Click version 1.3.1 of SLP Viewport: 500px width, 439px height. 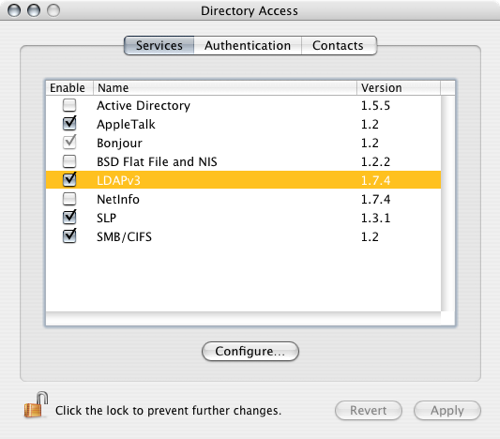[x=375, y=218]
